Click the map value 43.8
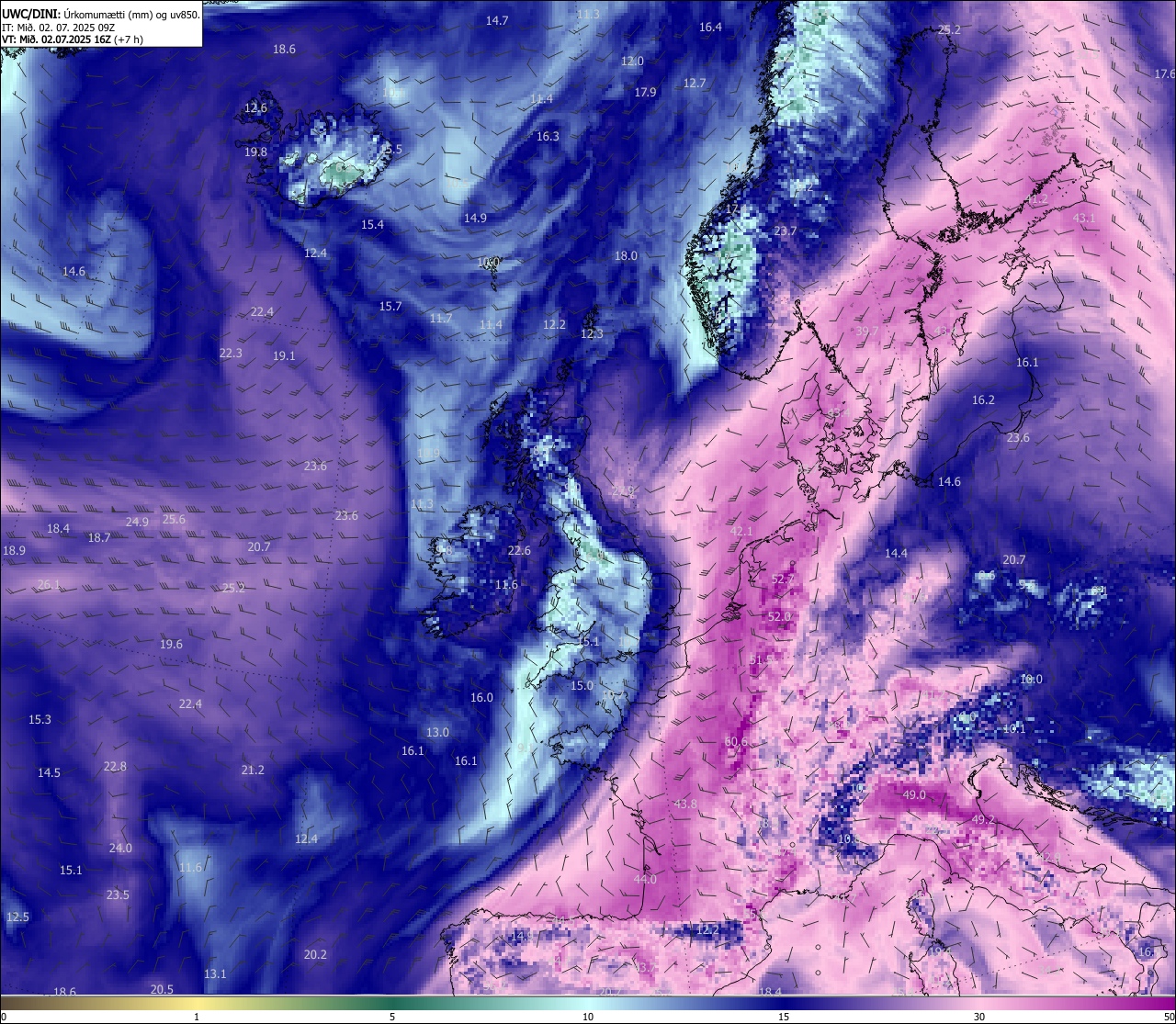1176x1024 pixels. click(x=685, y=805)
